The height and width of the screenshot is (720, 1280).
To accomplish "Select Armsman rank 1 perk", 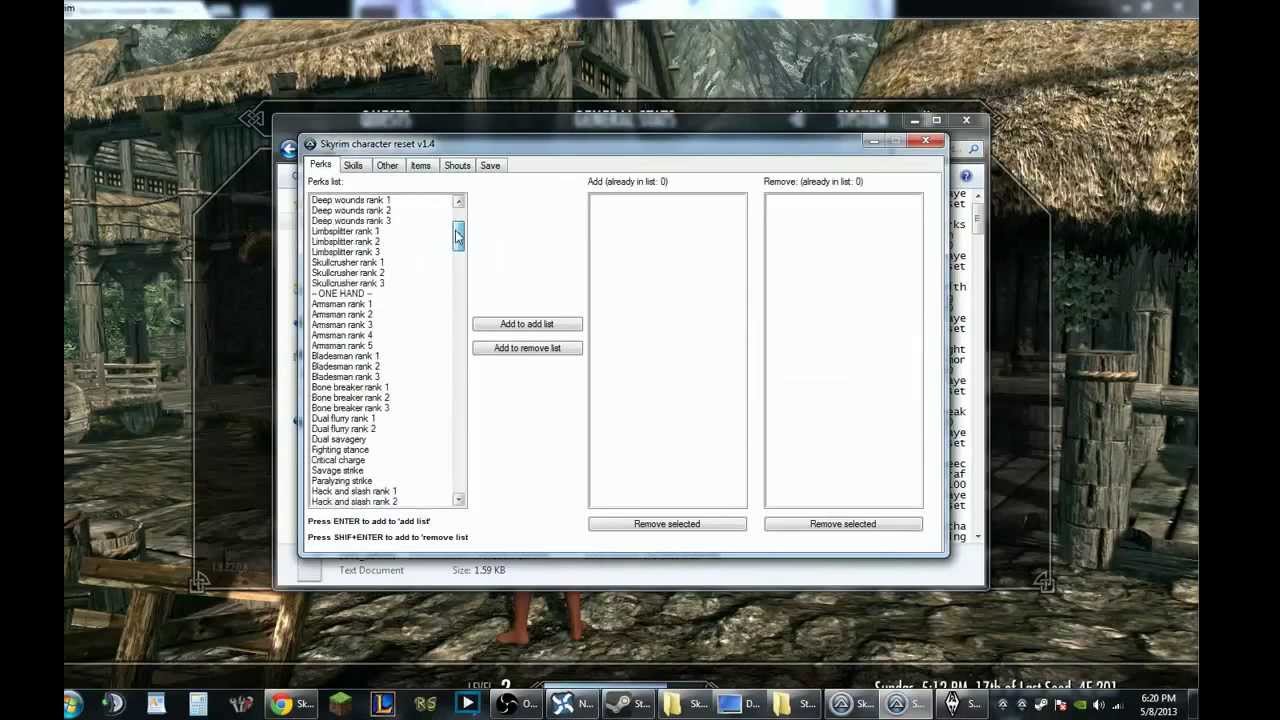I will (x=342, y=304).
